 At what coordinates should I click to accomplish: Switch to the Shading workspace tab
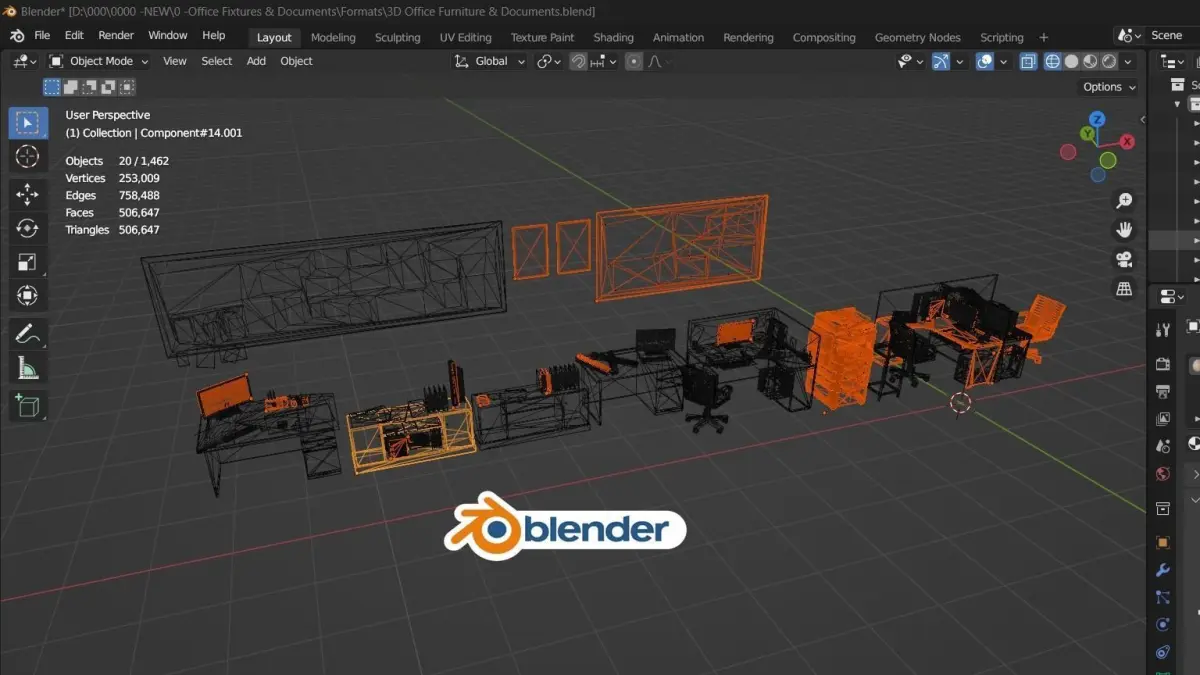pyautogui.click(x=613, y=37)
